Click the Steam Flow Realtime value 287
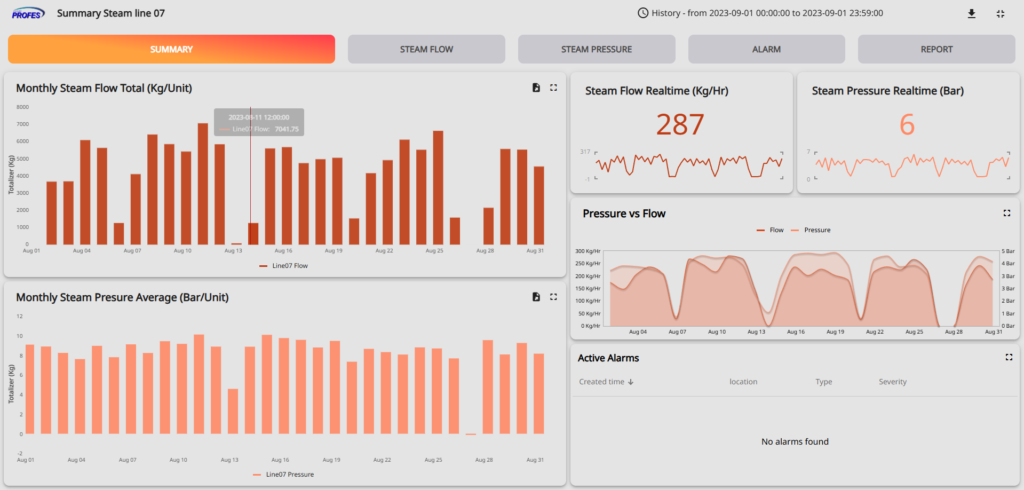Viewport: 1024px width, 490px height. point(680,125)
